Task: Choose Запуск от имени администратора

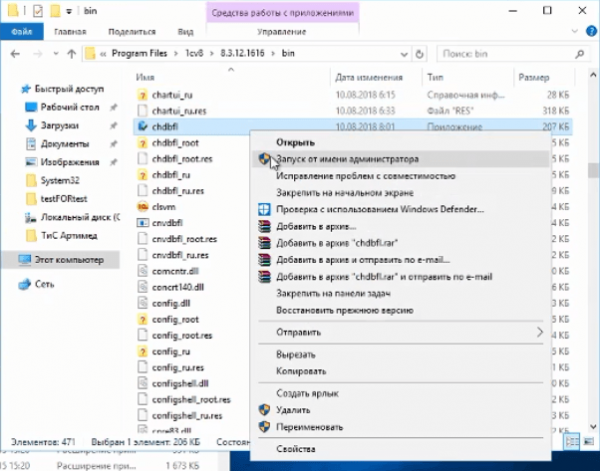Action: [401, 159]
